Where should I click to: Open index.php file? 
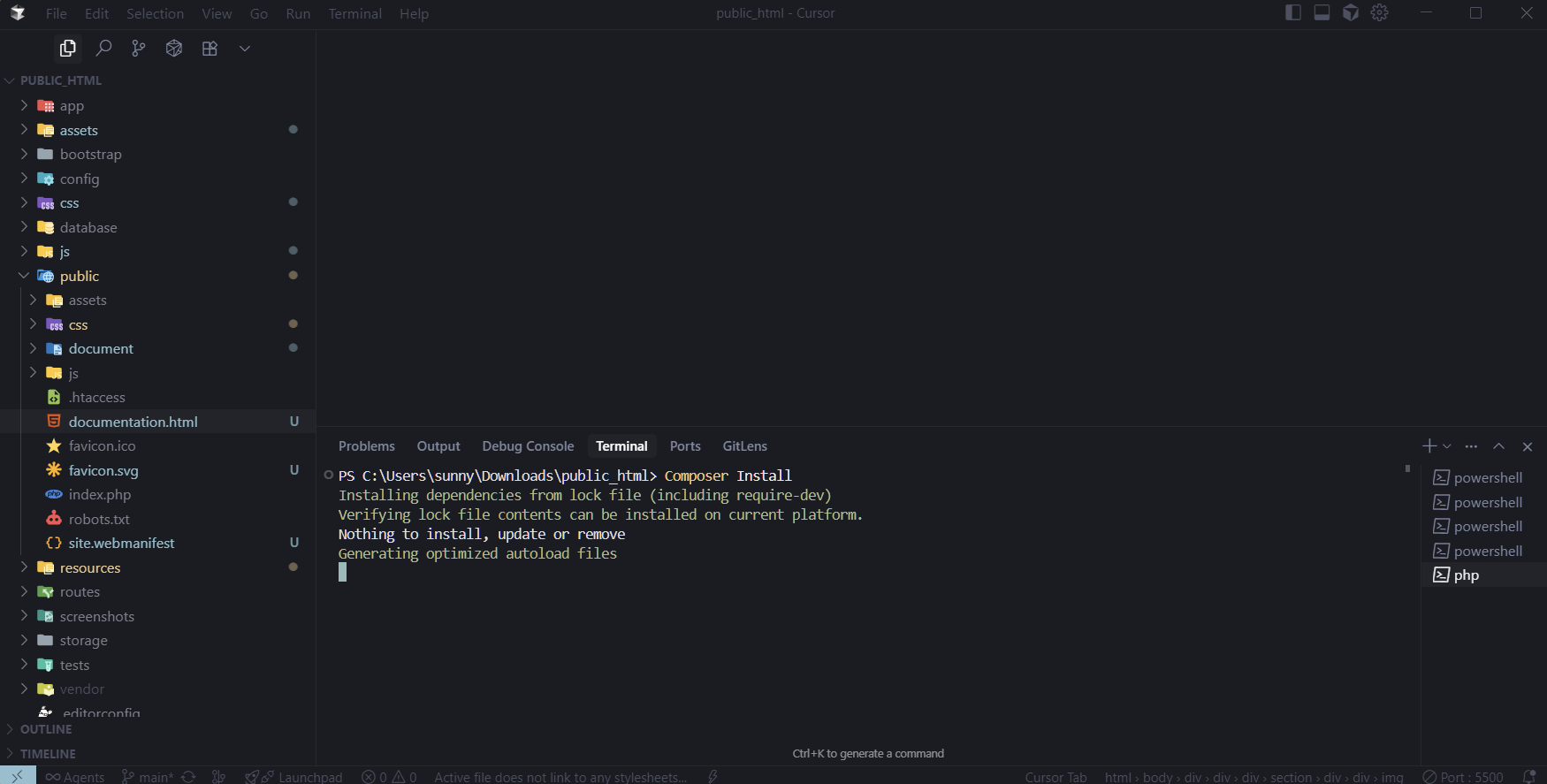(100, 495)
